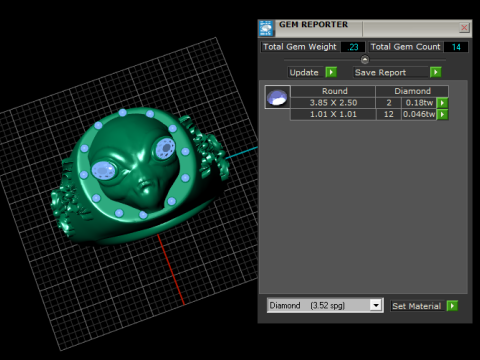Click green arrow next to Update

[x=331, y=72]
